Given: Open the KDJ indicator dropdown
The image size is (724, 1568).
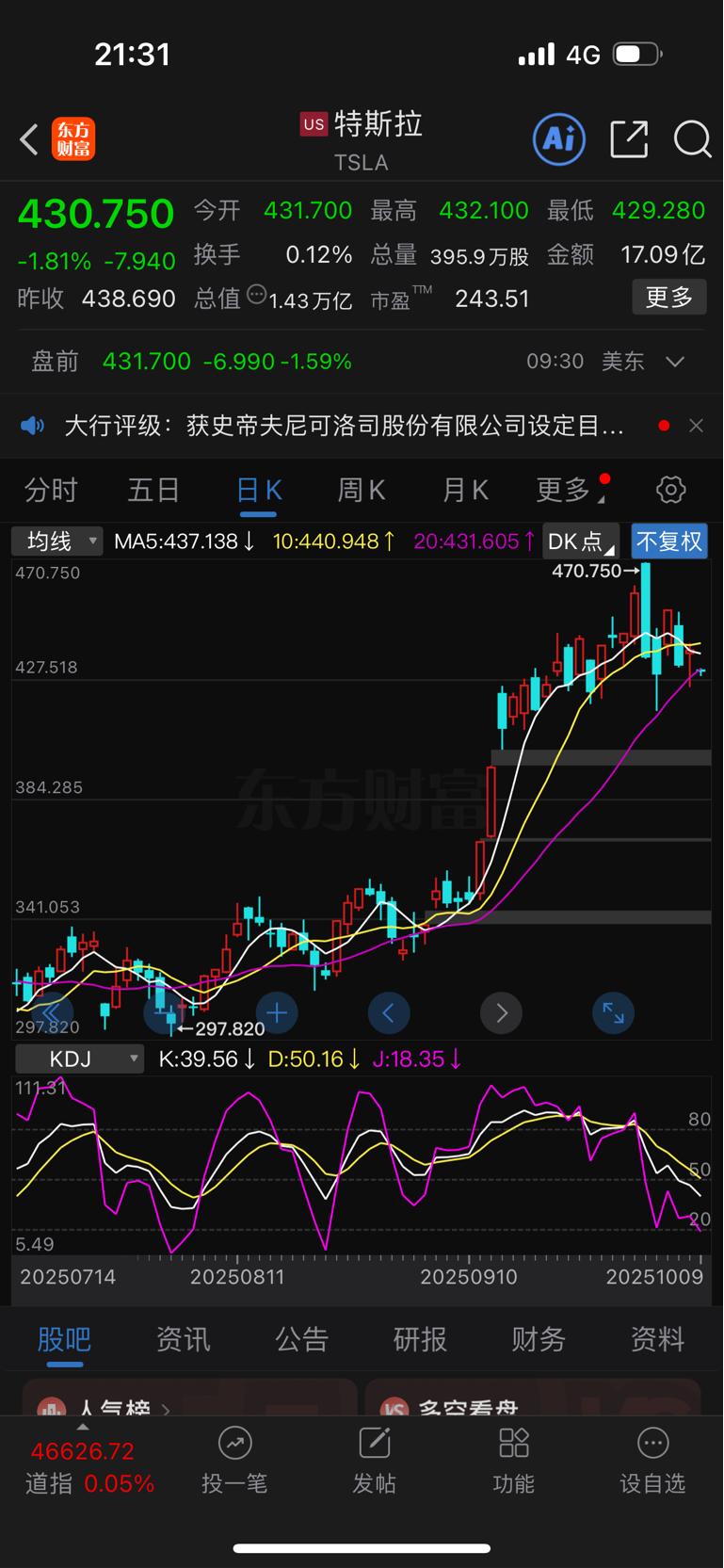Looking at the screenshot, I should (x=79, y=1059).
